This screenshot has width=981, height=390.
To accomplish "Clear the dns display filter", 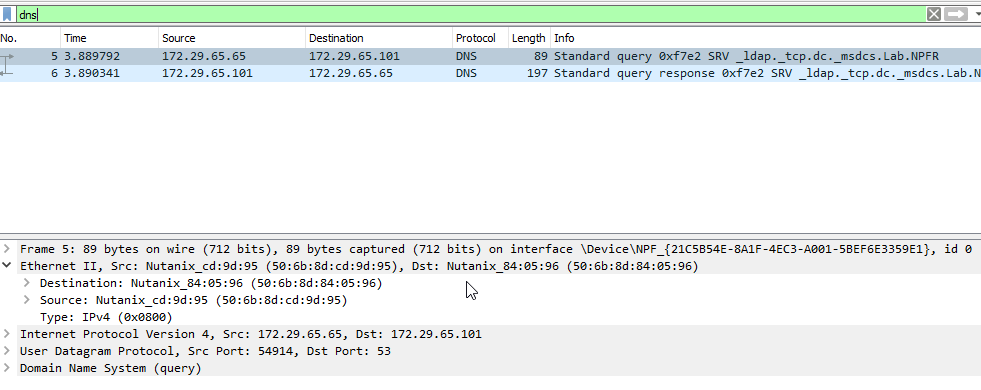I will click(x=933, y=14).
